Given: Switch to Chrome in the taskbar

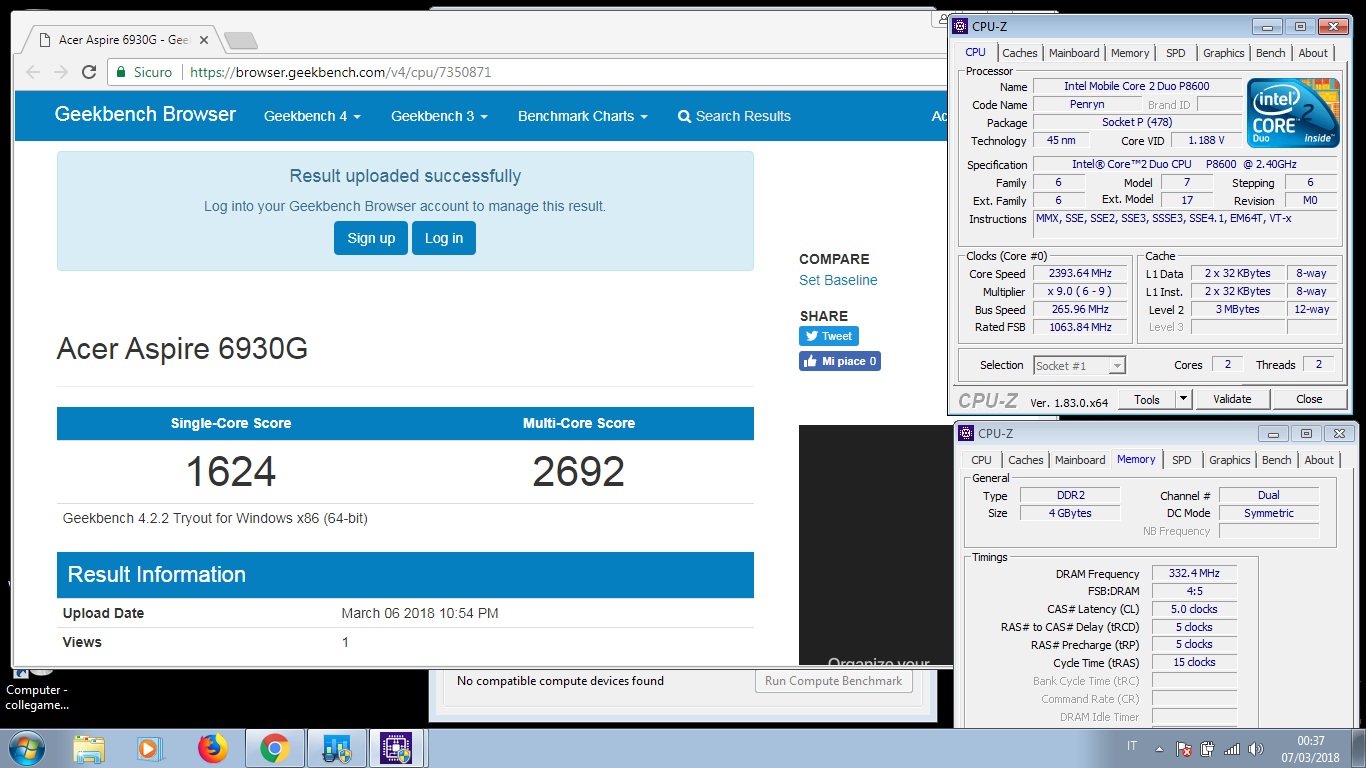Looking at the screenshot, I should click(274, 748).
